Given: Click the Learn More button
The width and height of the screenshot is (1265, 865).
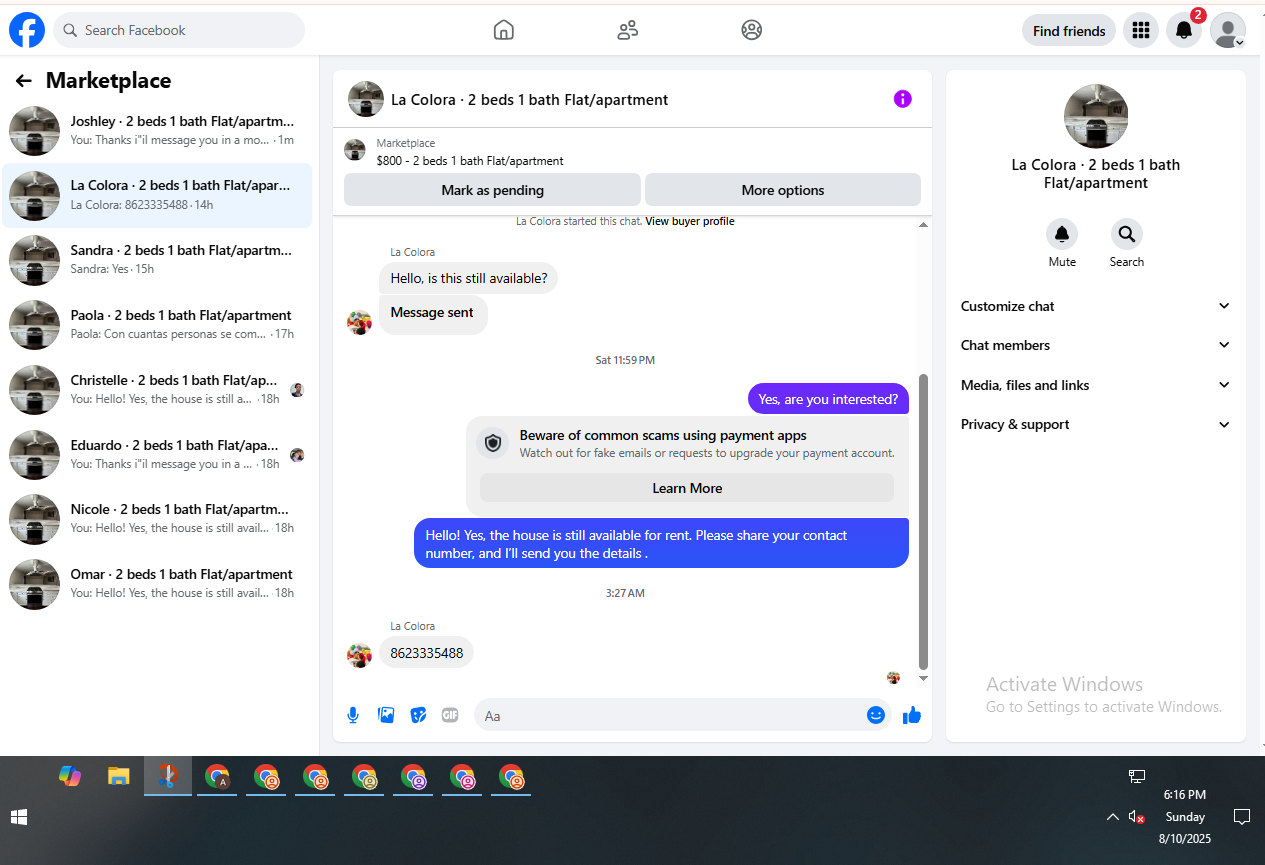Looking at the screenshot, I should (687, 488).
